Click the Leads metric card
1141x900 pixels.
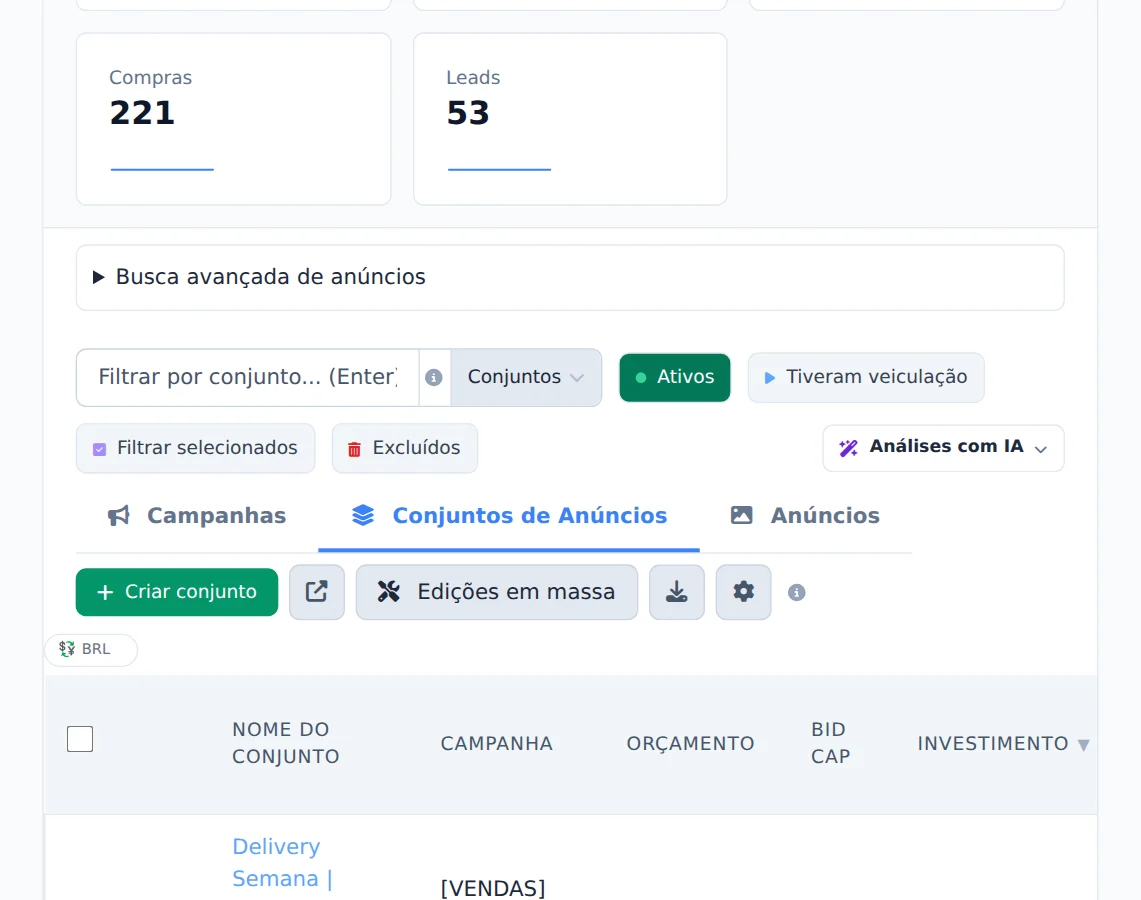(570, 119)
